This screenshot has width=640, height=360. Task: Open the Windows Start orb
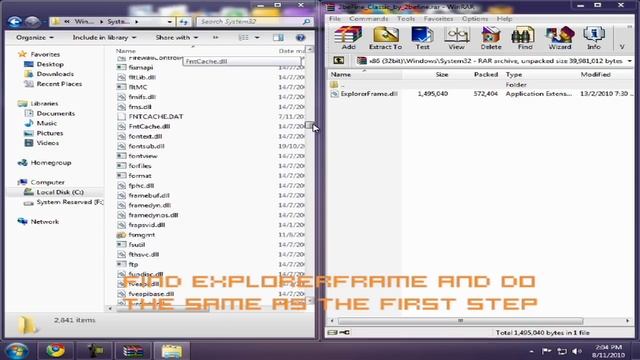coord(17,351)
